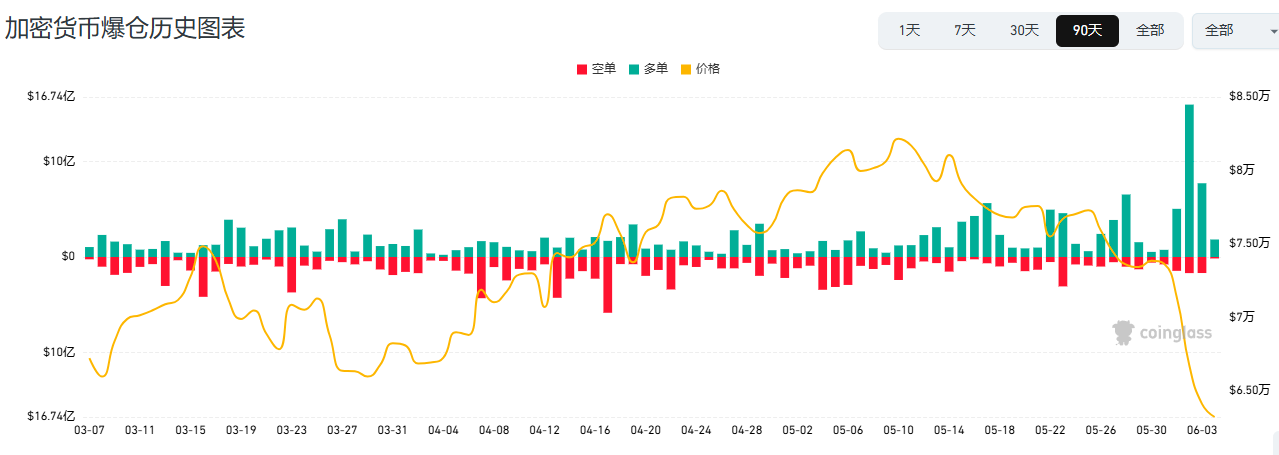1279x455 pixels.
Task: Click the $0 left axis label
Action: (x=68, y=256)
